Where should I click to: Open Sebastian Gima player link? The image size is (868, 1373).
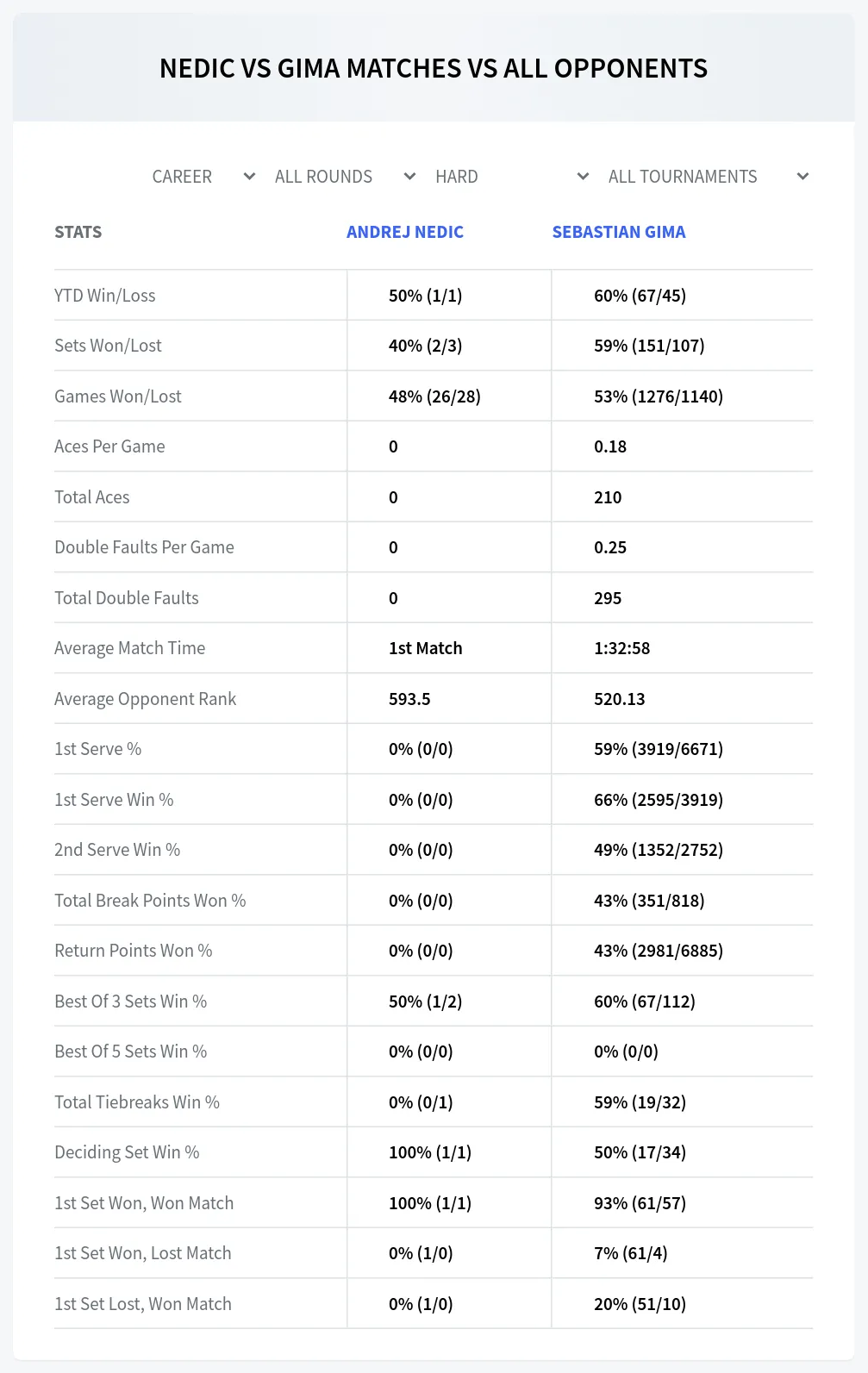[x=619, y=232]
